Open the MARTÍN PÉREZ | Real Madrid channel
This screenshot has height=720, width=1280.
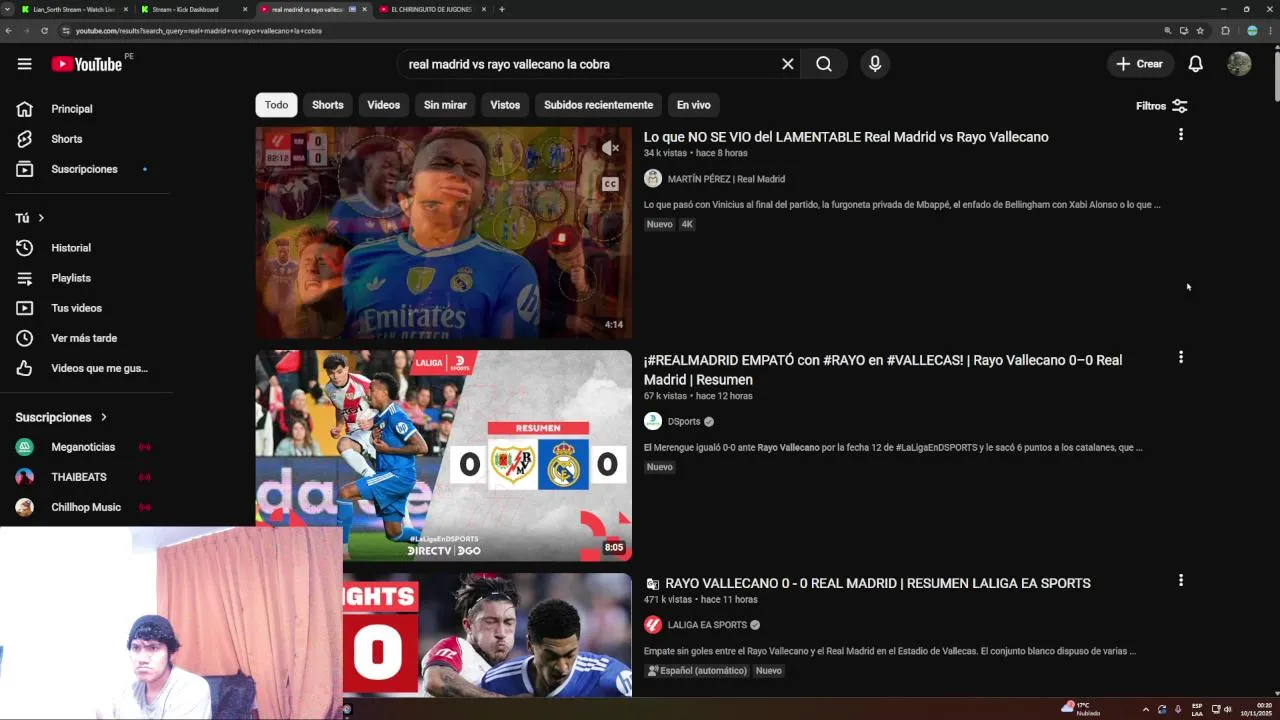point(726,179)
